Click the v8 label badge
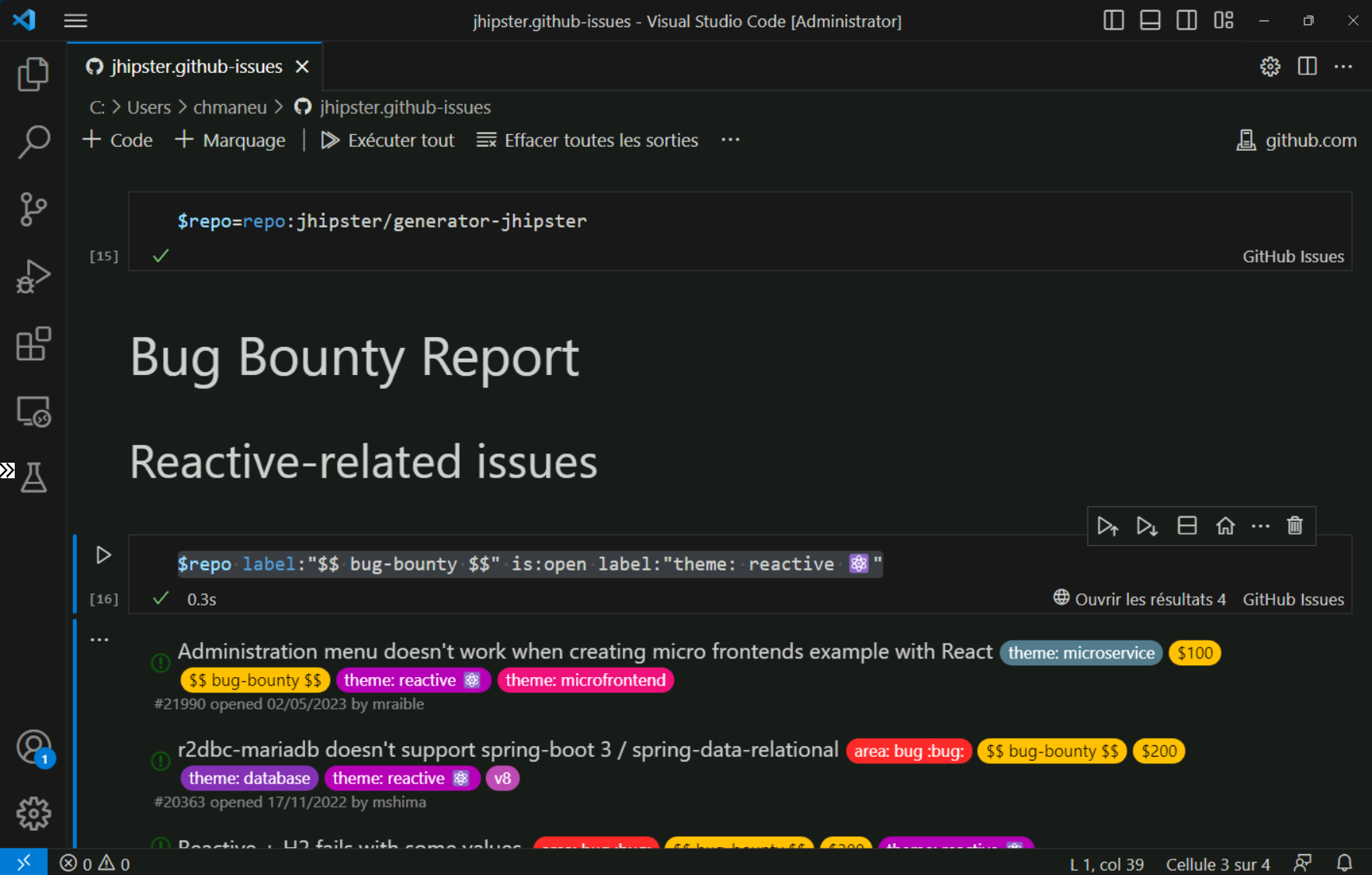 coord(502,778)
